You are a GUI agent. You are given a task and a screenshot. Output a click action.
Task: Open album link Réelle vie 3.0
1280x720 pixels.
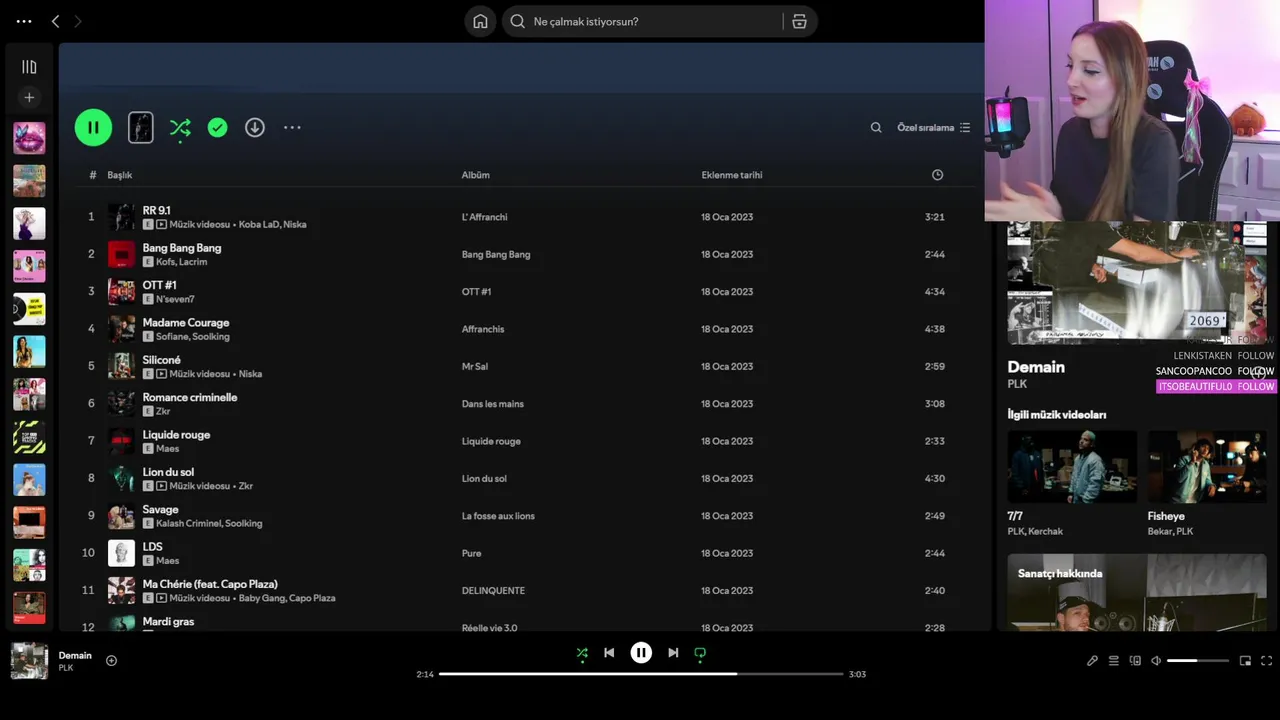490,627
